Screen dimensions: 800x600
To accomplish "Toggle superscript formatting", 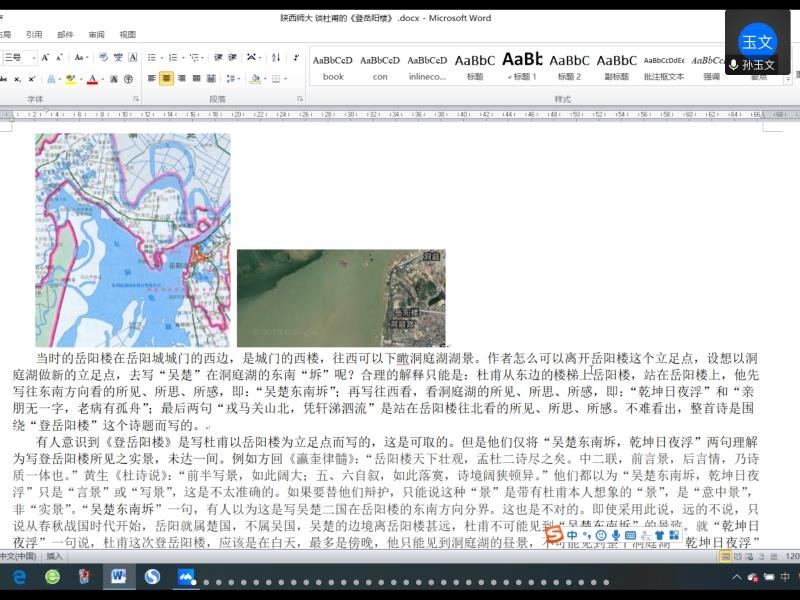I will pos(31,78).
